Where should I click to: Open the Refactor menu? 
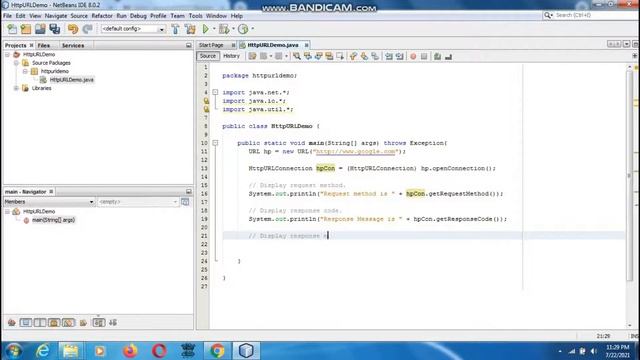tap(102, 16)
